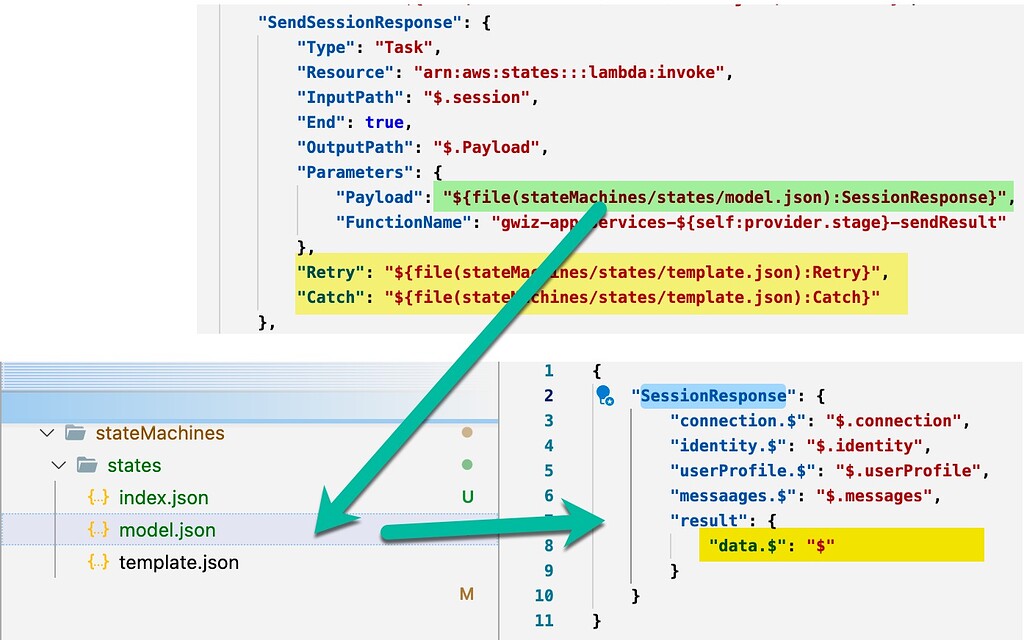Click line number 8 in the editor gutter
This screenshot has height=640, width=1024.
coord(548,545)
